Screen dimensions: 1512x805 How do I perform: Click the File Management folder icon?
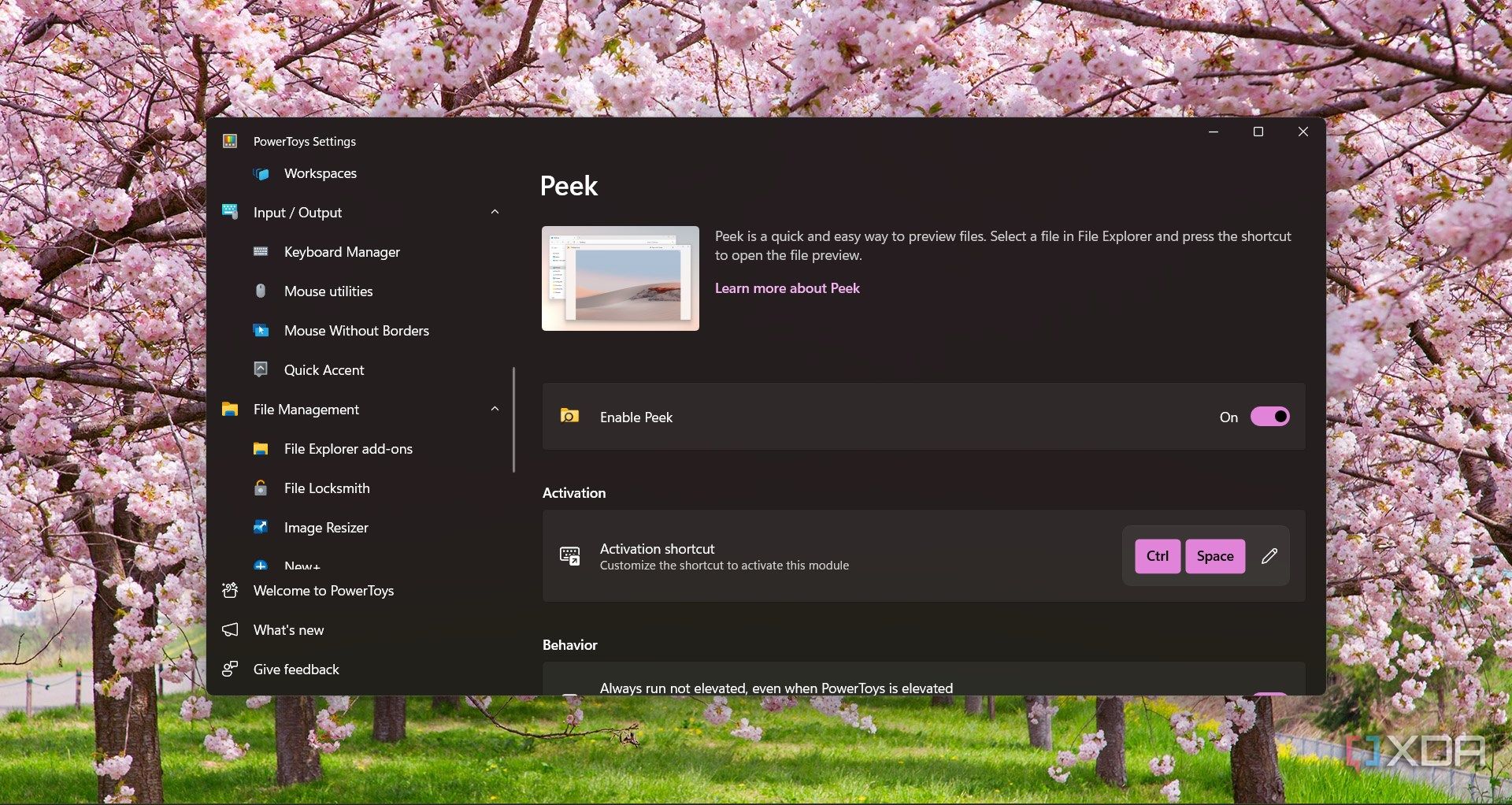pos(230,409)
